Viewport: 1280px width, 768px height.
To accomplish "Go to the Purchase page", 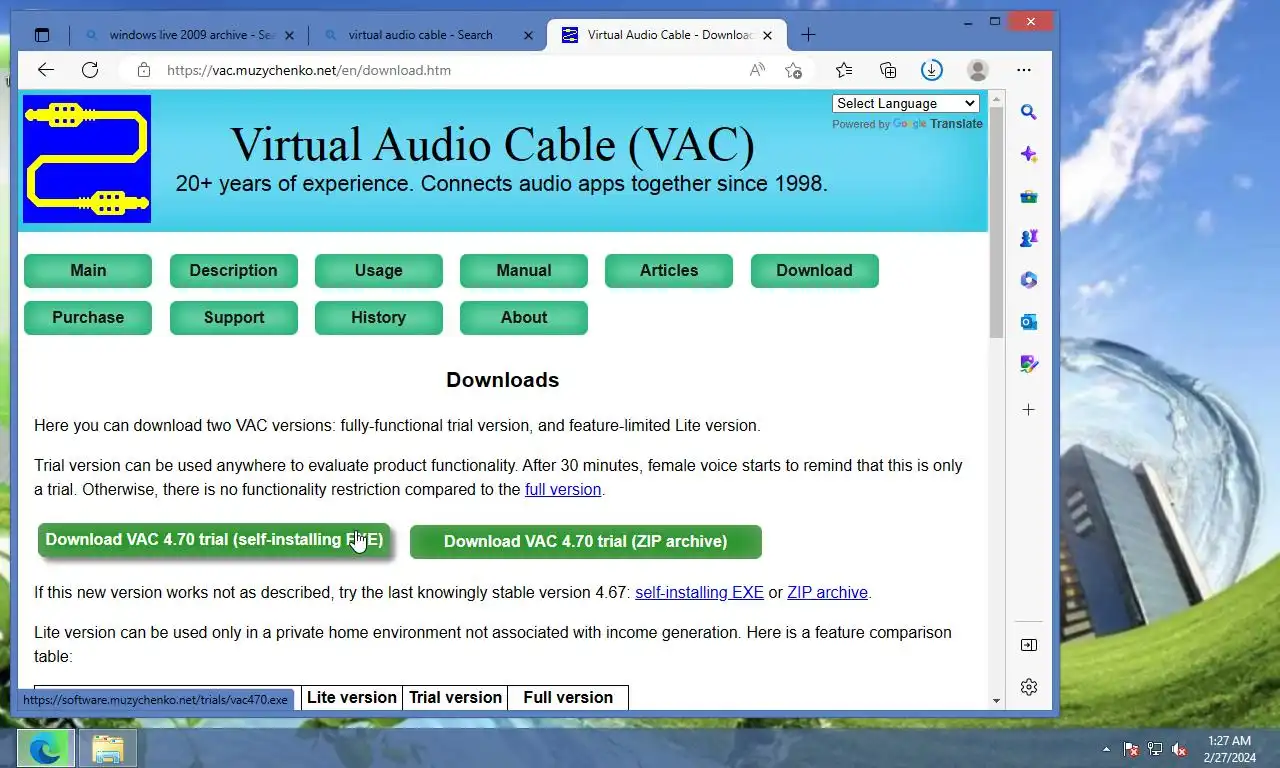I will click(x=88, y=317).
